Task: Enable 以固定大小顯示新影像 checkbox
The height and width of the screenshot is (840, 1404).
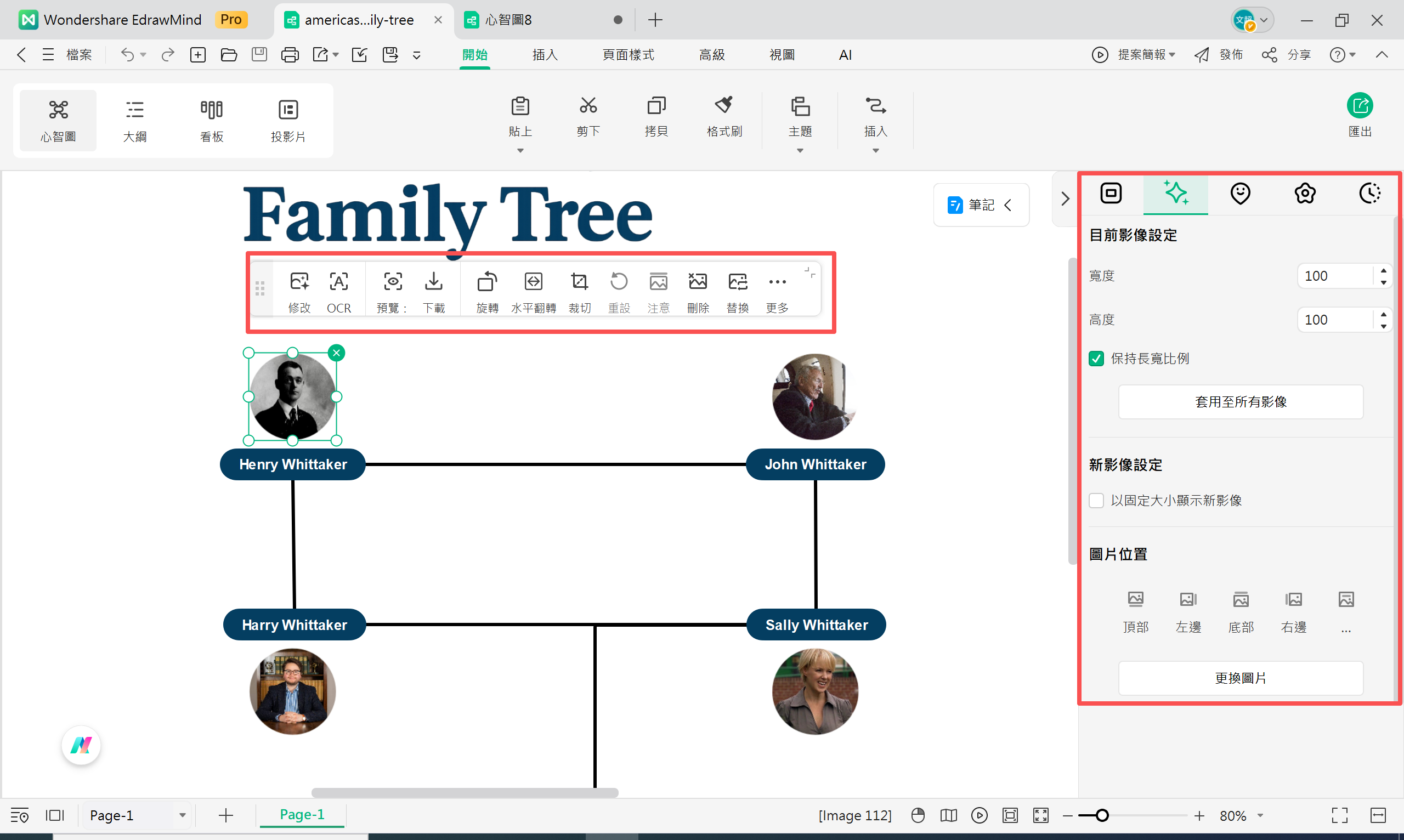Action: (1096, 501)
